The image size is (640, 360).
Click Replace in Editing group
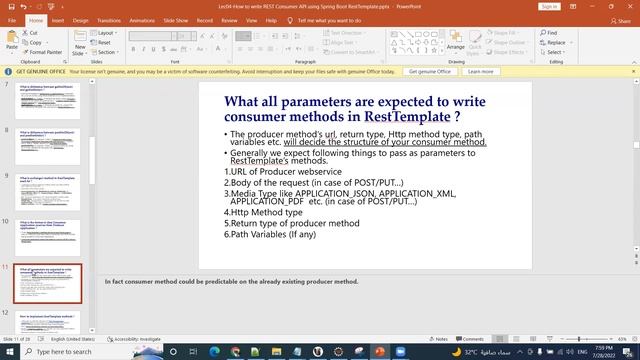[556, 42]
